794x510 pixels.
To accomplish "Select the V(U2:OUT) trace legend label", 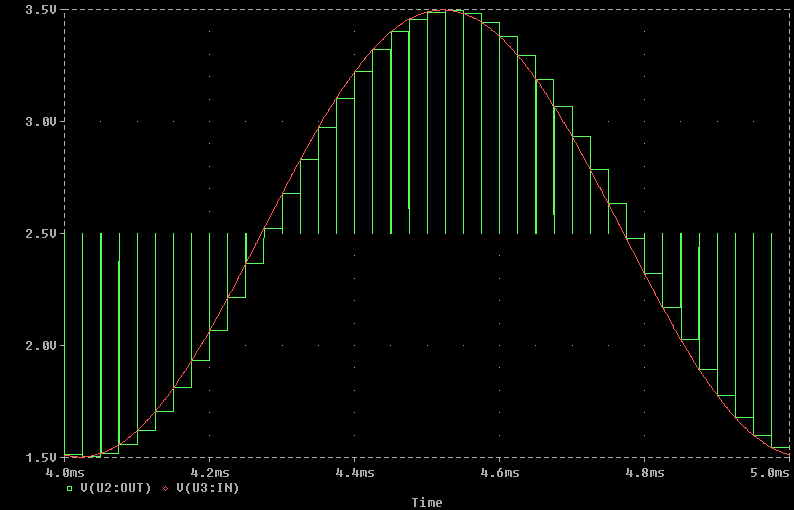I will 115,488.
